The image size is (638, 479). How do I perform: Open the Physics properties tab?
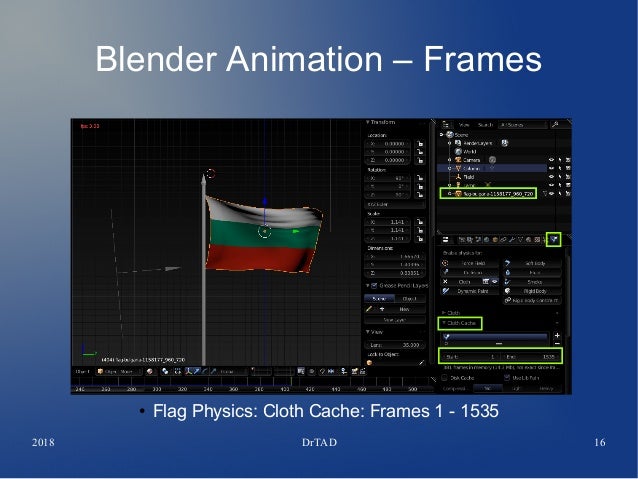click(554, 239)
